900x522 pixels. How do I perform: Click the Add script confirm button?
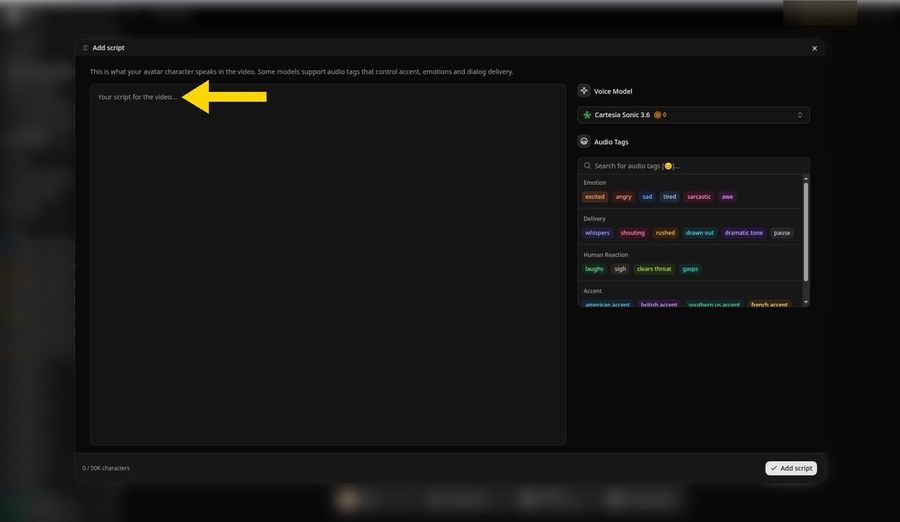coord(791,468)
